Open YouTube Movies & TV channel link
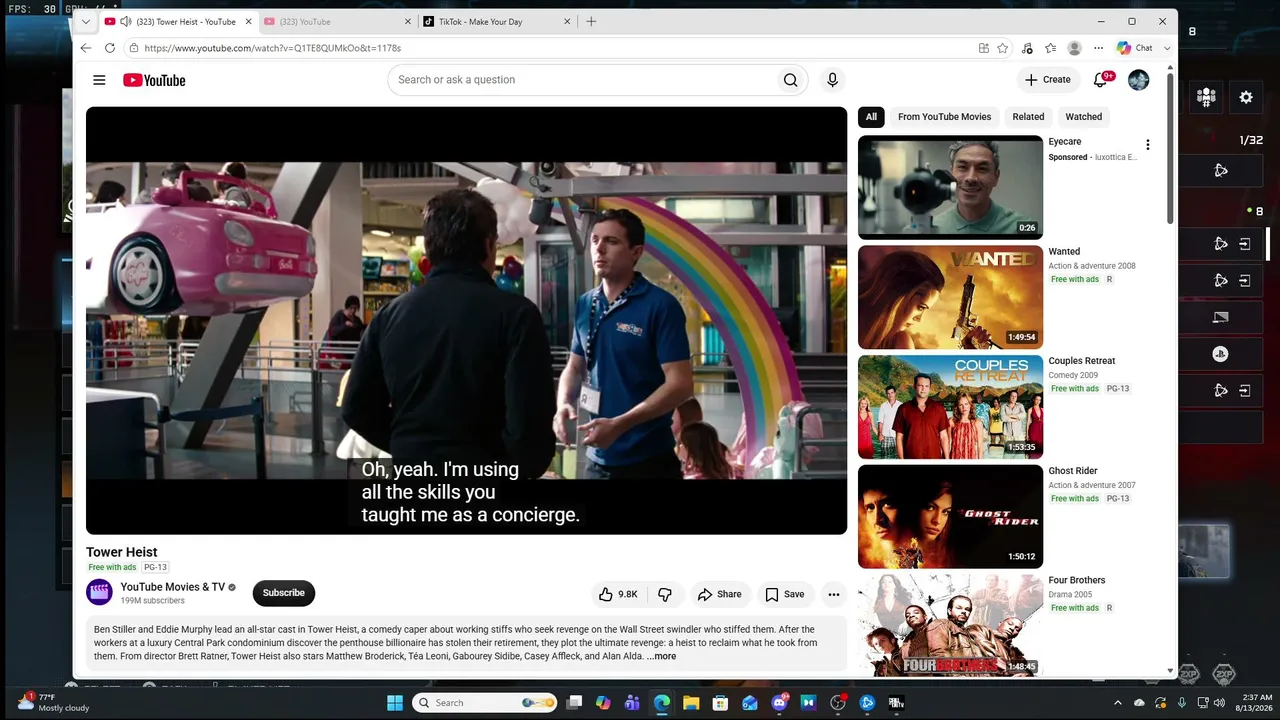Screen dimensions: 1280x720 [172, 587]
